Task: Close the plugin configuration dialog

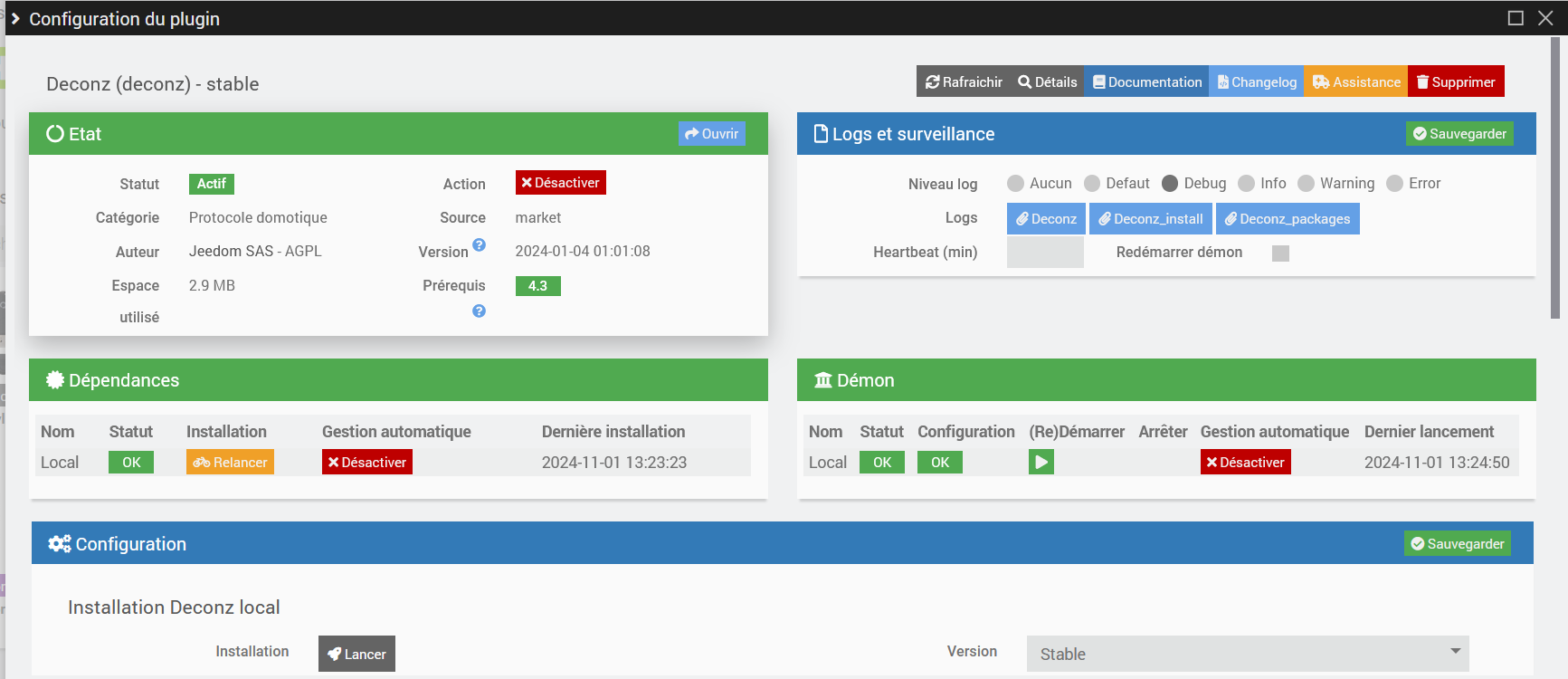Action: tap(1545, 18)
